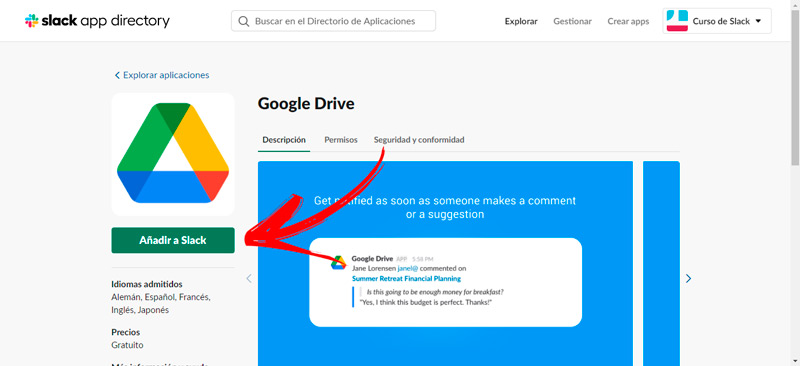Switch to Seguridad y conformidad tab
Image resolution: width=800 pixels, height=366 pixels.
[419, 140]
